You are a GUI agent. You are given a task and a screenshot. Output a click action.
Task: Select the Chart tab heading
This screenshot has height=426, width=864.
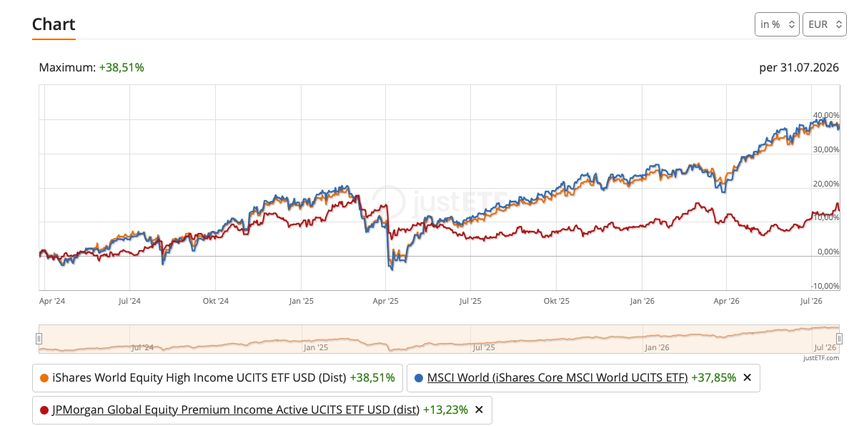(x=53, y=24)
